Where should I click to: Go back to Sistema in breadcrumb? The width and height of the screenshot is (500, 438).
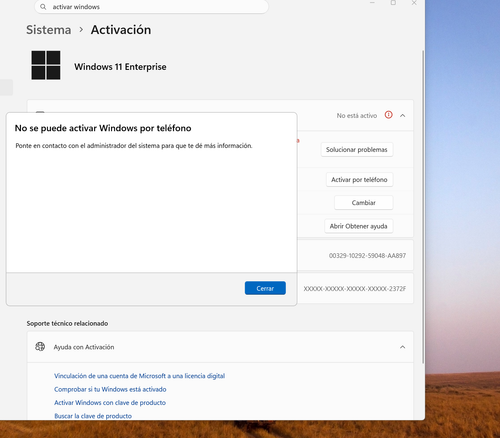click(x=49, y=30)
